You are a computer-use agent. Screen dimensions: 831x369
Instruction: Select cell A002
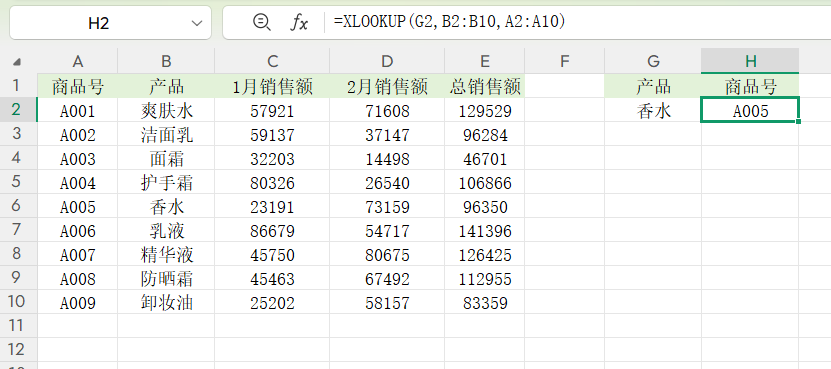[x=77, y=134]
